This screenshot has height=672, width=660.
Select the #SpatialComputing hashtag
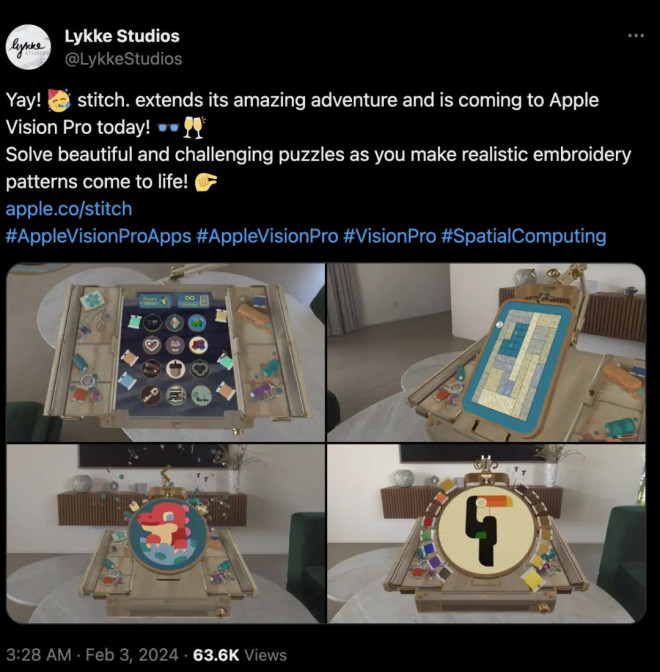[525, 236]
